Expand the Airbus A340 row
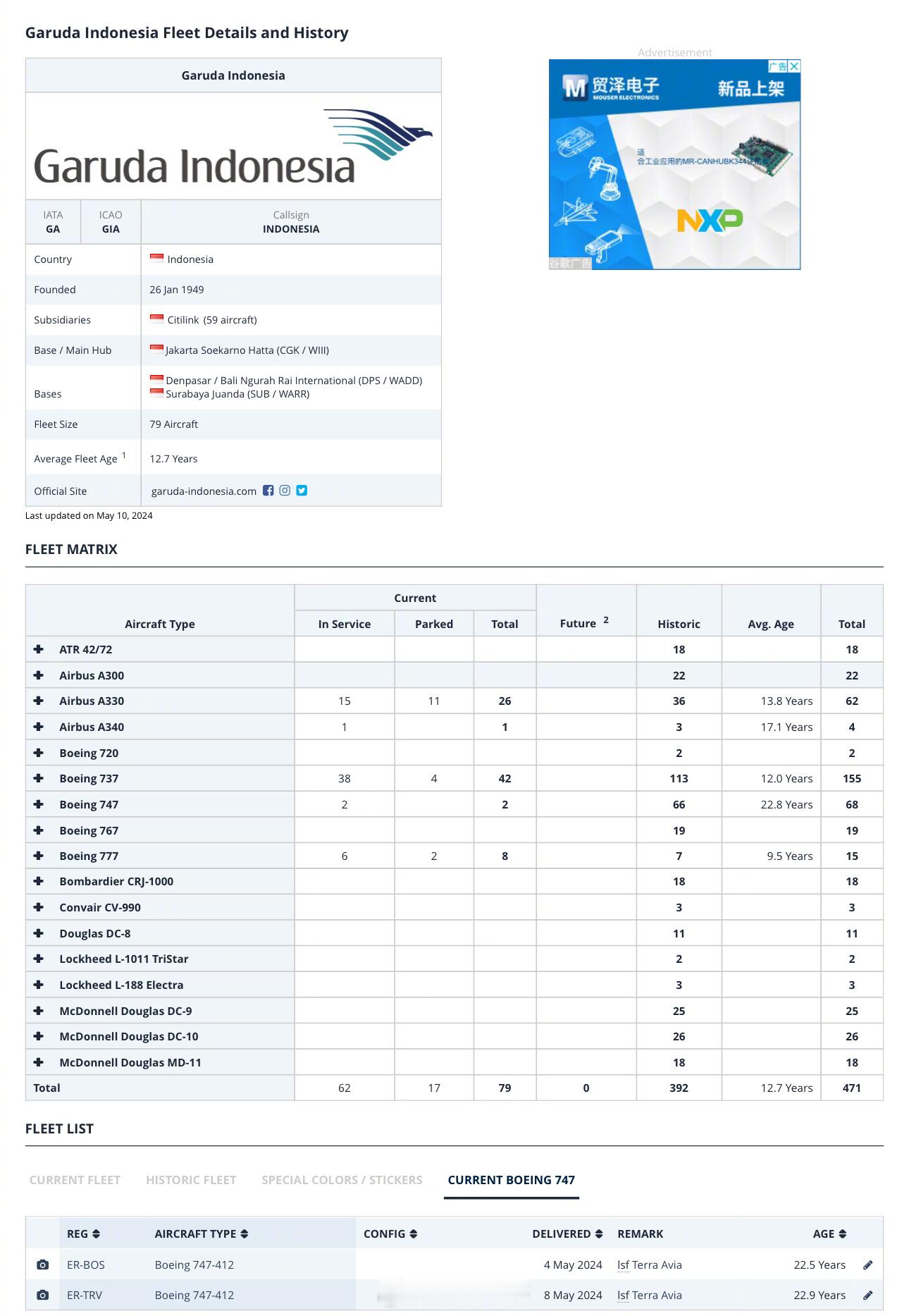The width and height of the screenshot is (909, 1316). point(39,727)
